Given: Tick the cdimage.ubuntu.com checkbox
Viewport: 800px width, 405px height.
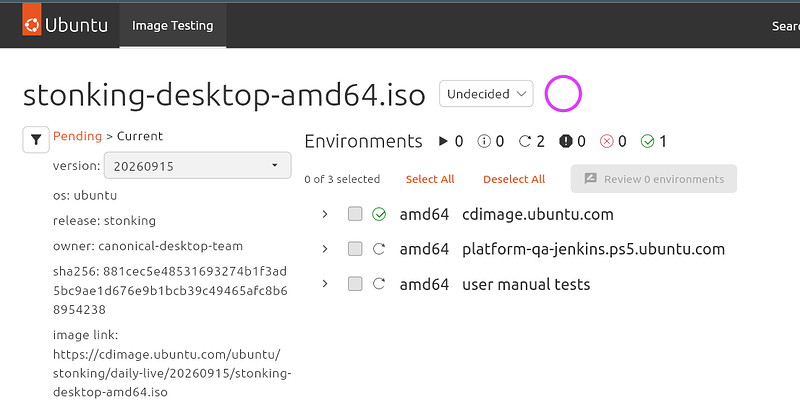Looking at the screenshot, I should [x=355, y=214].
